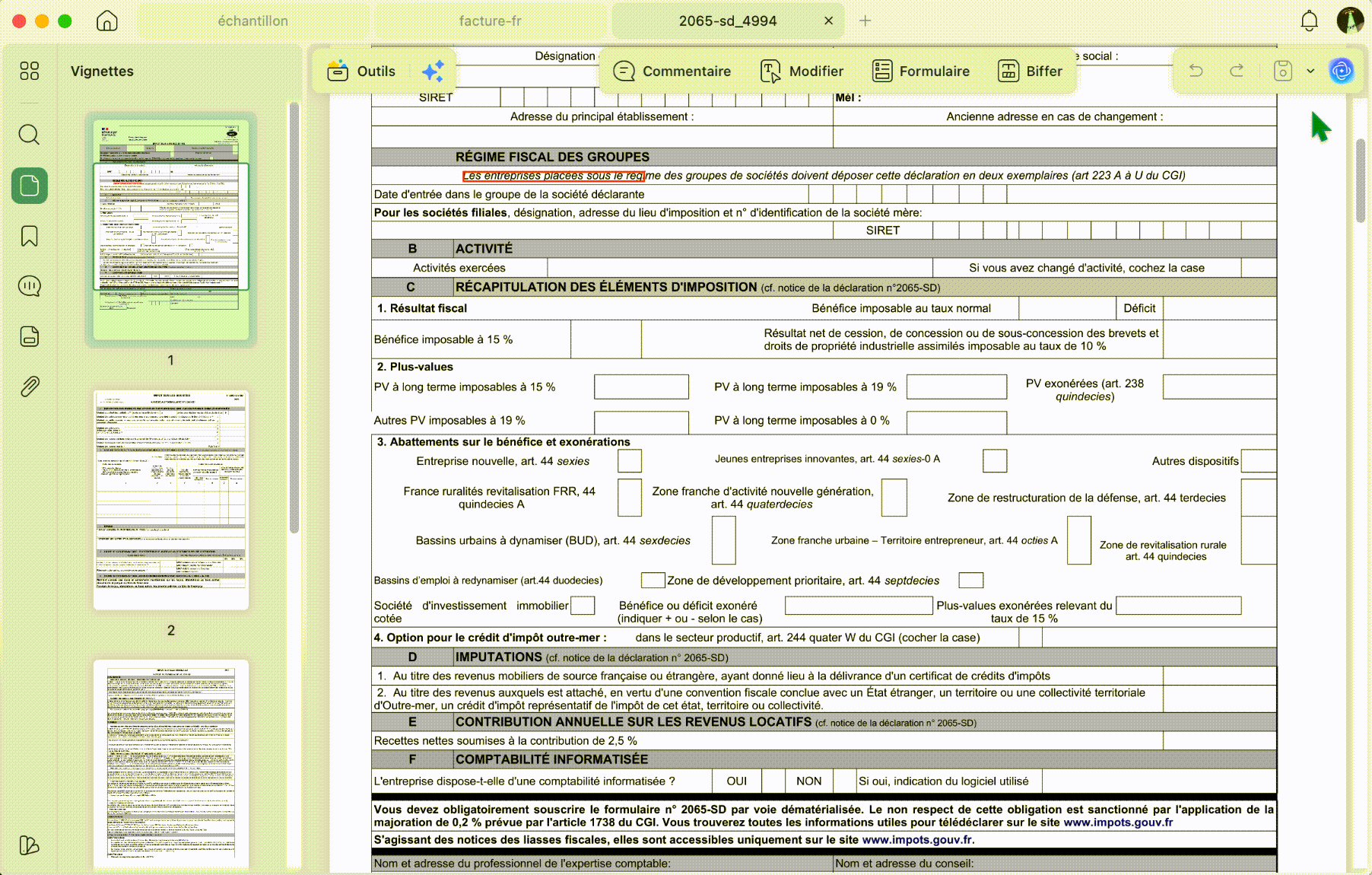Viewport: 1372px width, 875px height.
Task: Click the thumbnails panel scrollbar
Action: [294, 318]
